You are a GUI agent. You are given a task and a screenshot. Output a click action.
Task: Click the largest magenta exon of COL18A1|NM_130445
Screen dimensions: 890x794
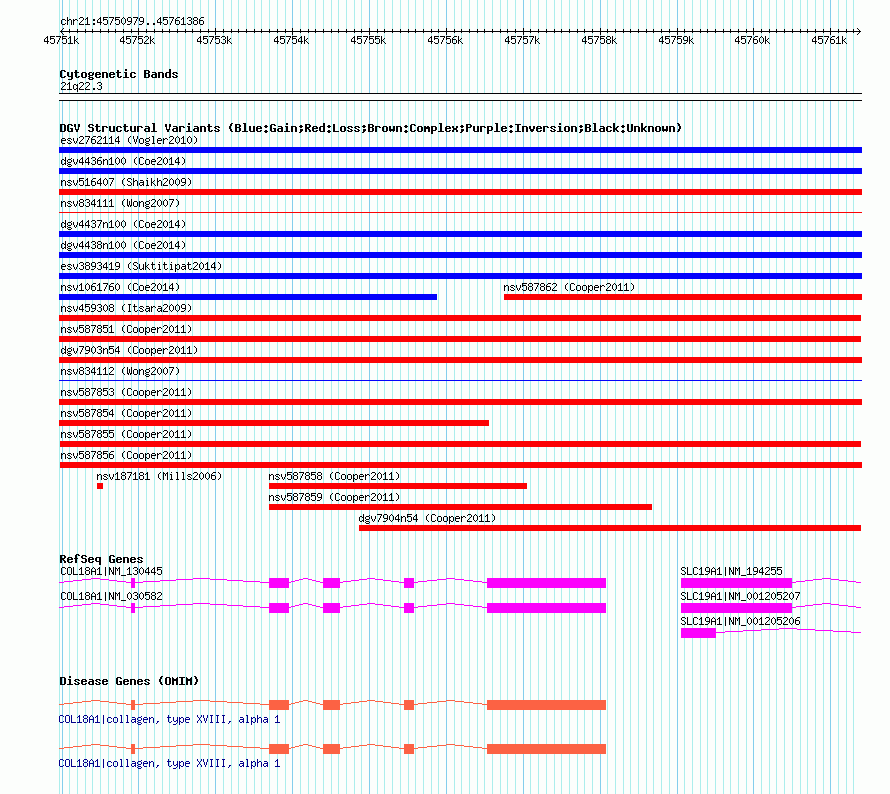coord(547,583)
